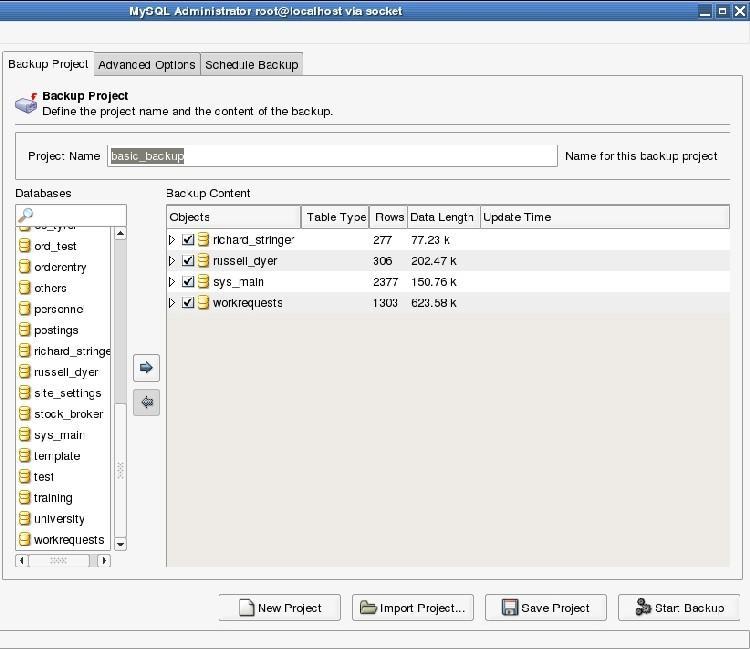Viewport: 750px width, 649px height.
Task: Click the right arrow to add database
Action: tap(146, 368)
